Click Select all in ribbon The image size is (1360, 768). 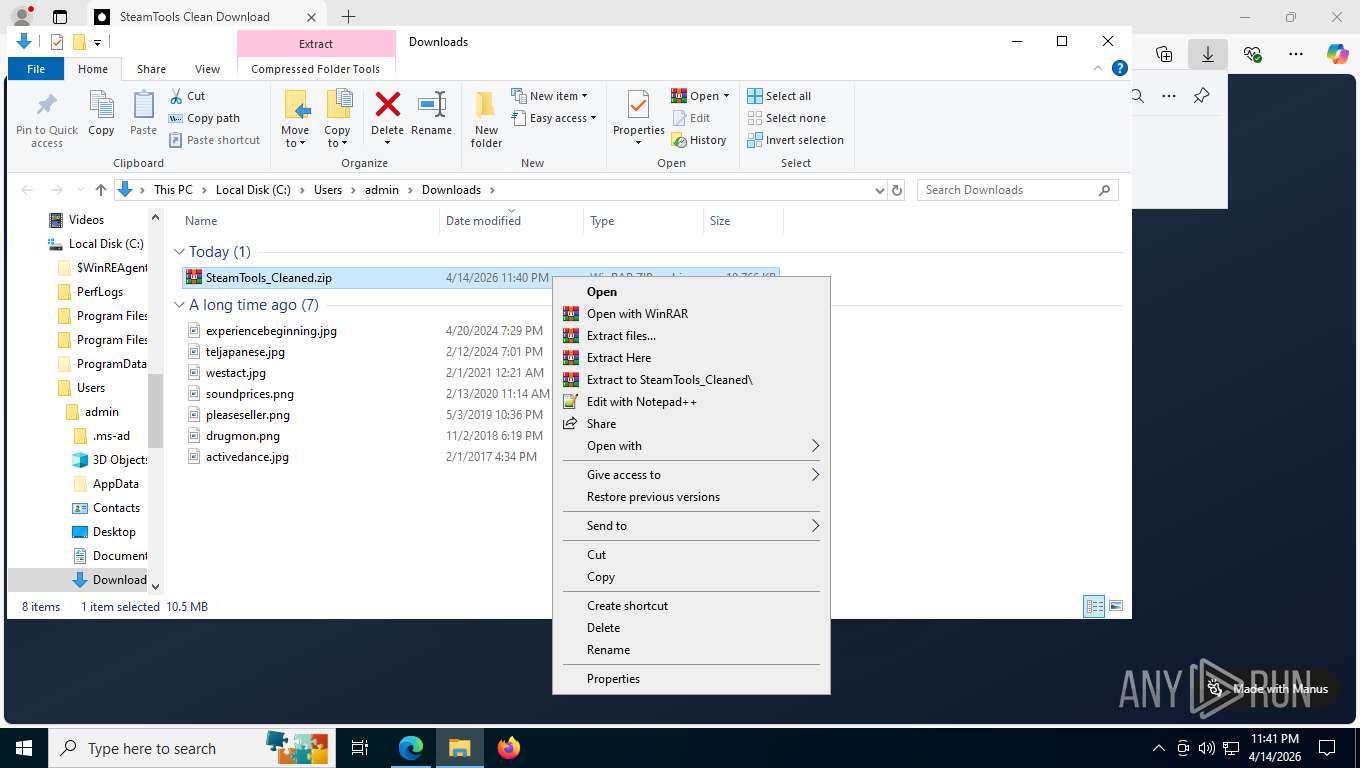click(779, 96)
